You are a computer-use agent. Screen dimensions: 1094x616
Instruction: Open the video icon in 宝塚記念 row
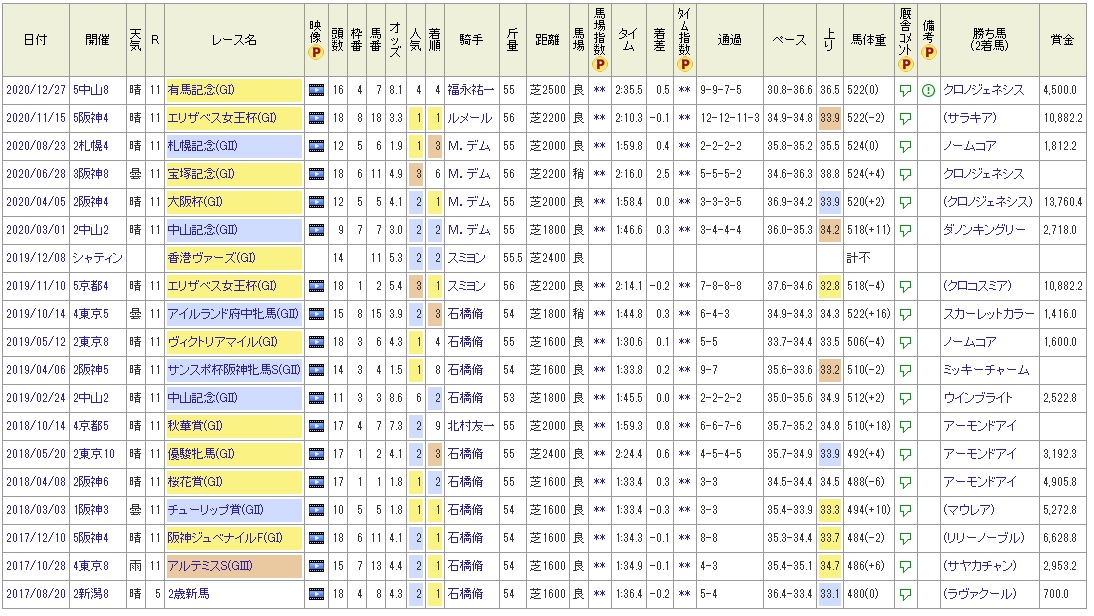click(x=317, y=174)
